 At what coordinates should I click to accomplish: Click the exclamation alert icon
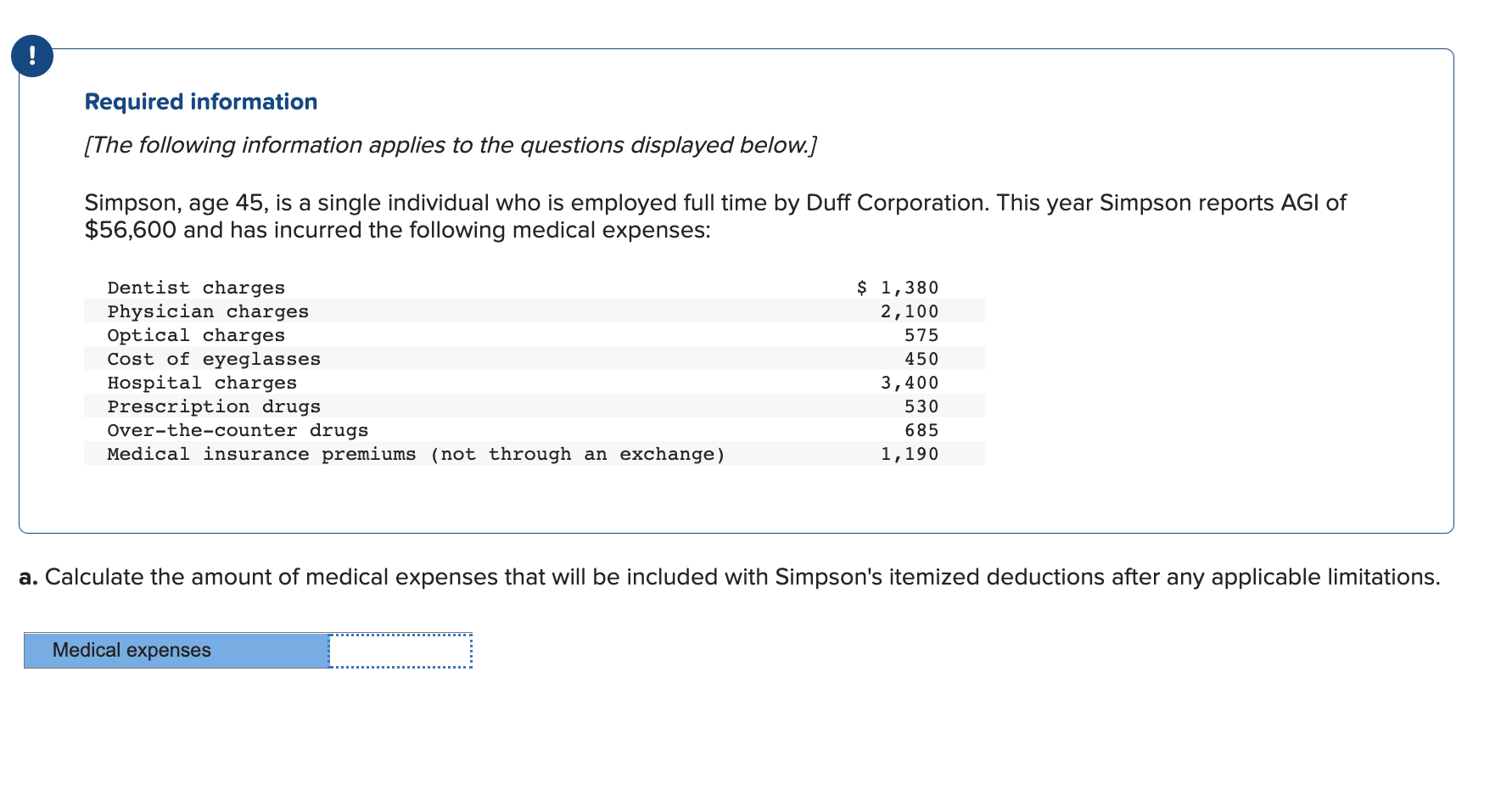[31, 56]
